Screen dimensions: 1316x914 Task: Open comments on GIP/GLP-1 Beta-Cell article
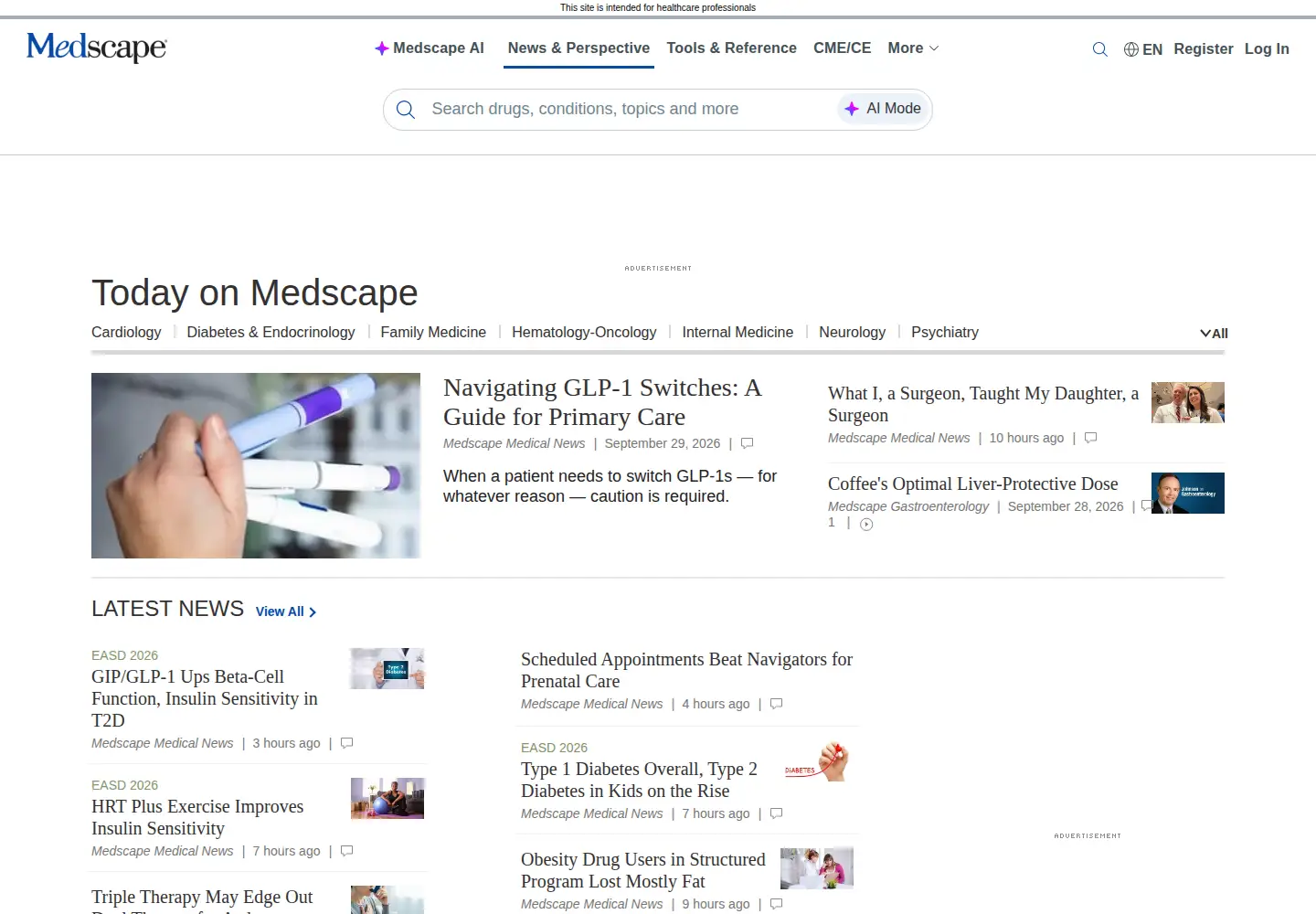click(346, 743)
